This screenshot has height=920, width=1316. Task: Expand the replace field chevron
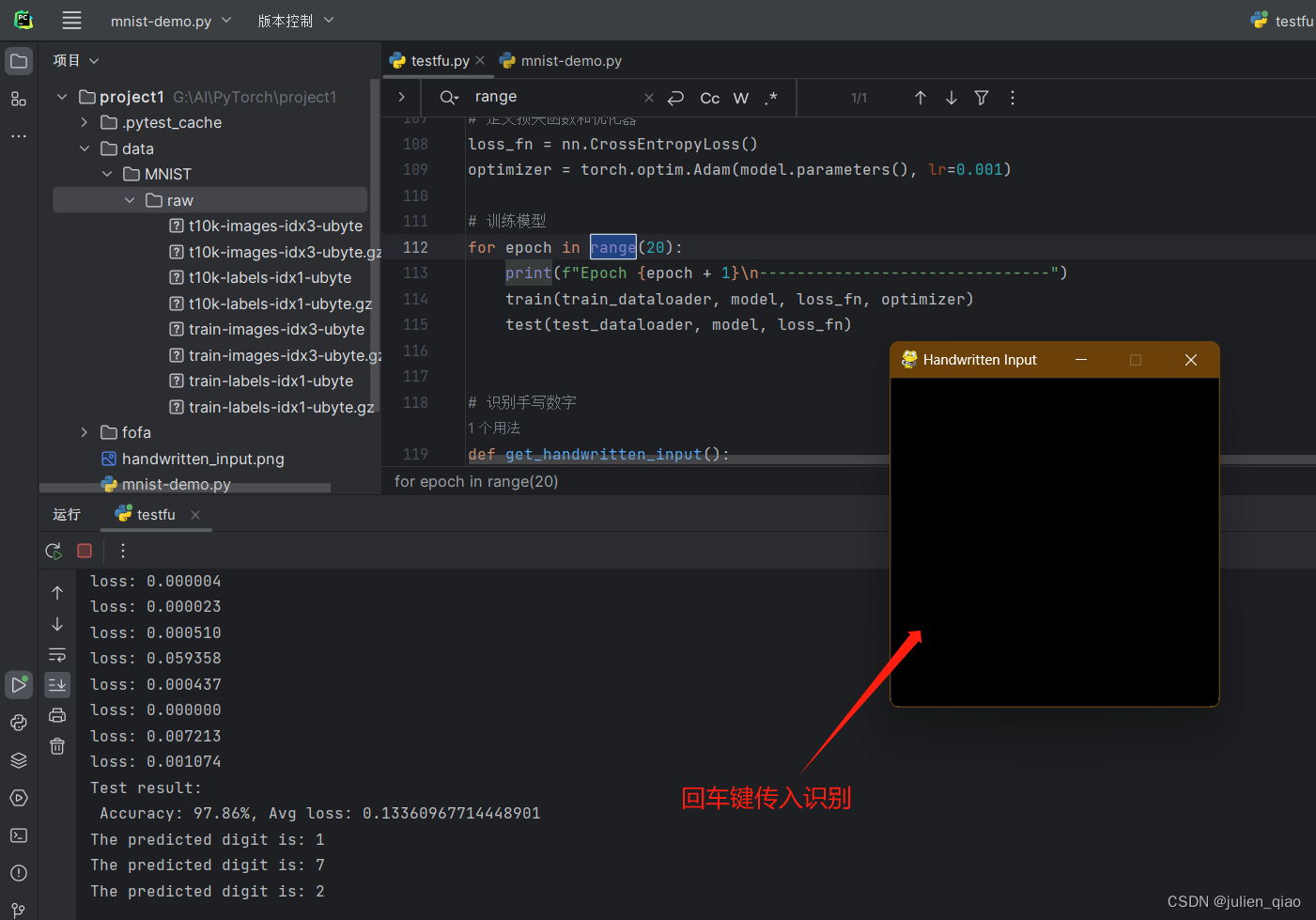(x=401, y=97)
